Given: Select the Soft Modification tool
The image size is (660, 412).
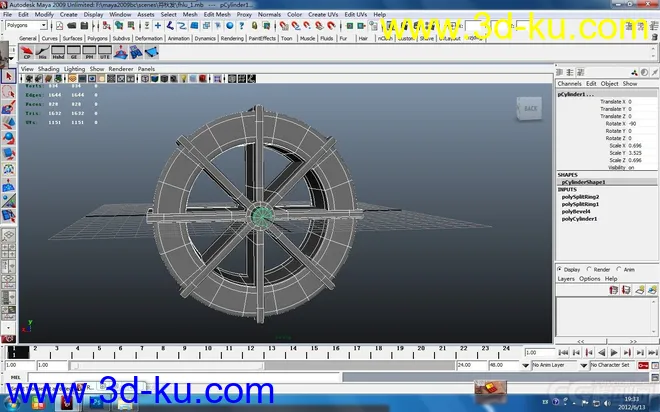Looking at the screenshot, I should (8, 185).
